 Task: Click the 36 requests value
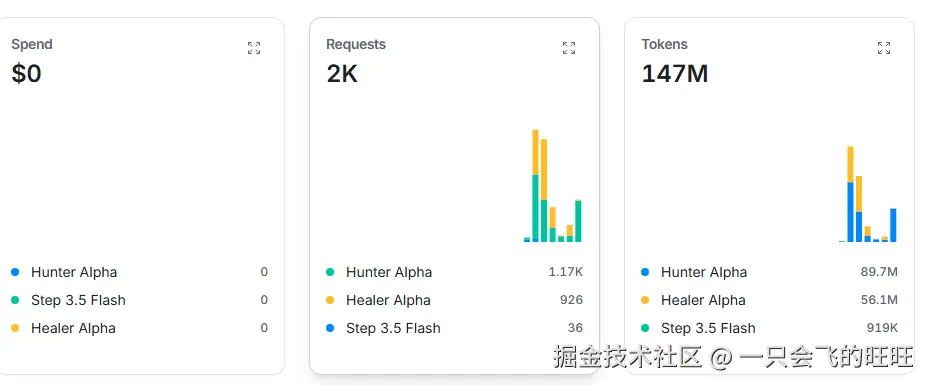tap(575, 328)
